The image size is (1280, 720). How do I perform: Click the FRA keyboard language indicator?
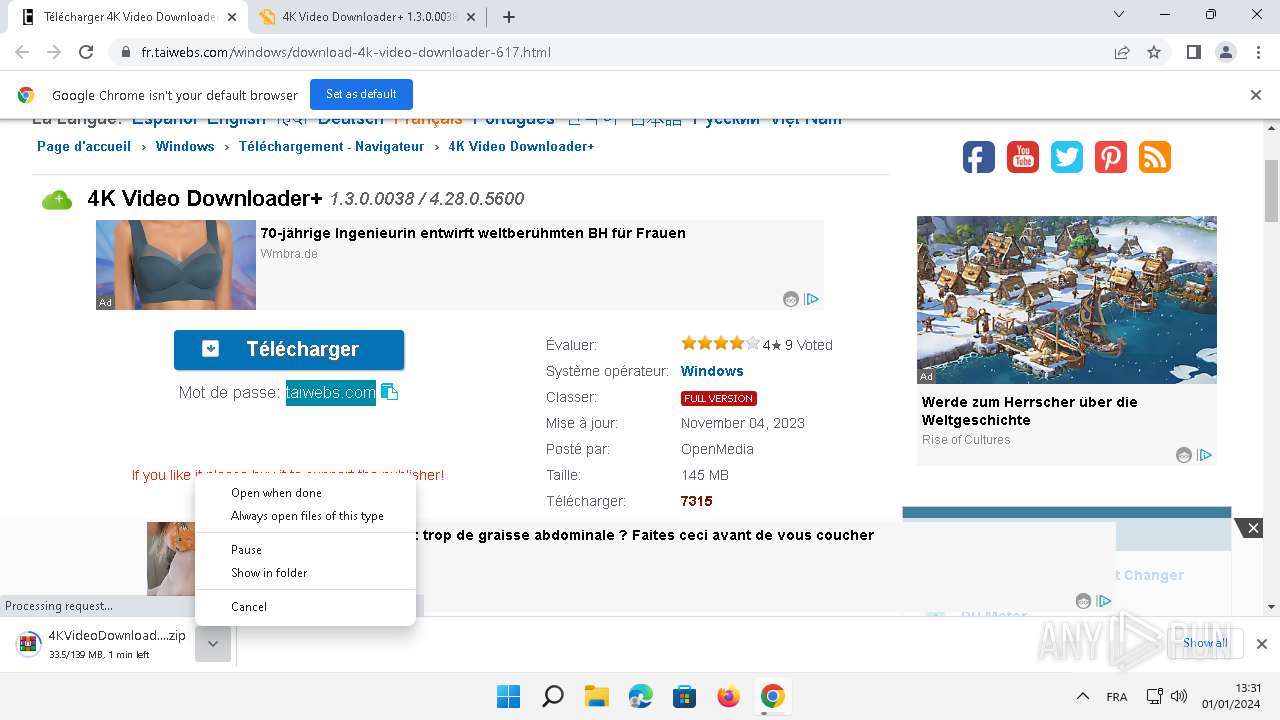click(x=1117, y=697)
